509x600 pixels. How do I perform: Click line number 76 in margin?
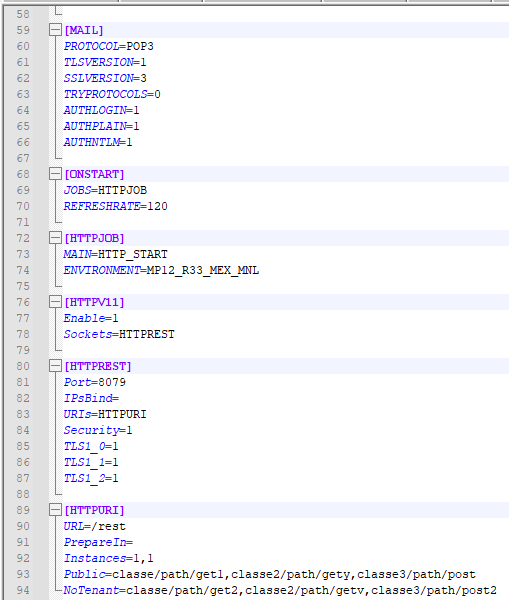[x=23, y=302]
